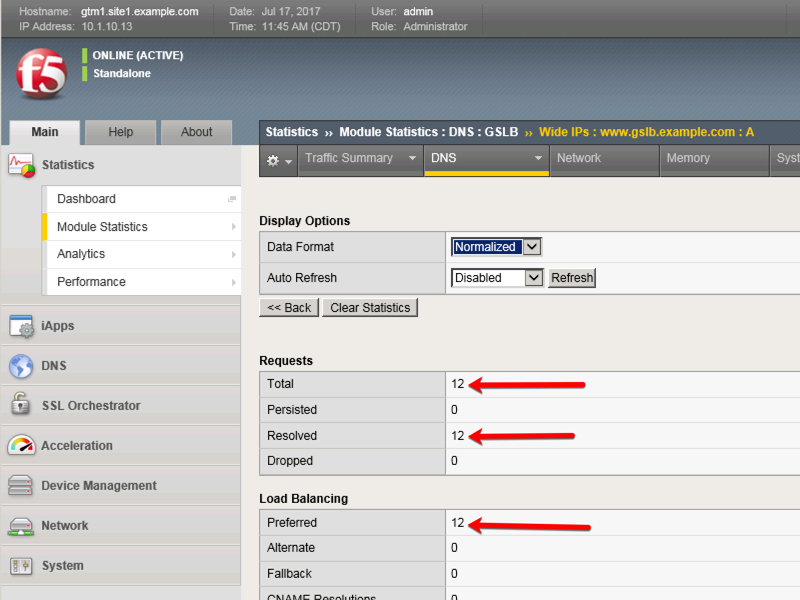Click the Dropped row label
This screenshot has width=800, height=600.
click(290, 461)
